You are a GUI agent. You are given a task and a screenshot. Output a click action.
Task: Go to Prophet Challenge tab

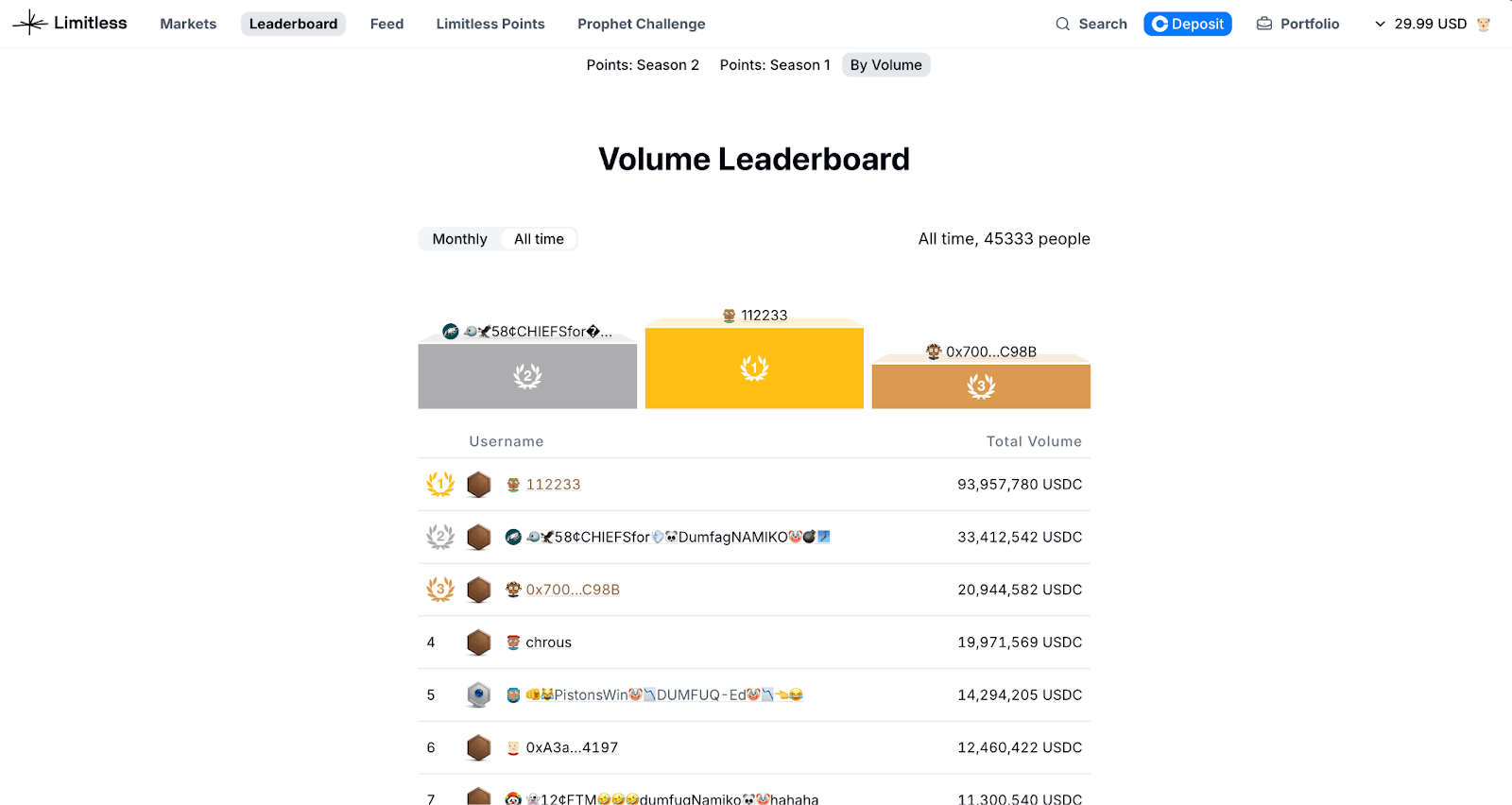pos(641,24)
